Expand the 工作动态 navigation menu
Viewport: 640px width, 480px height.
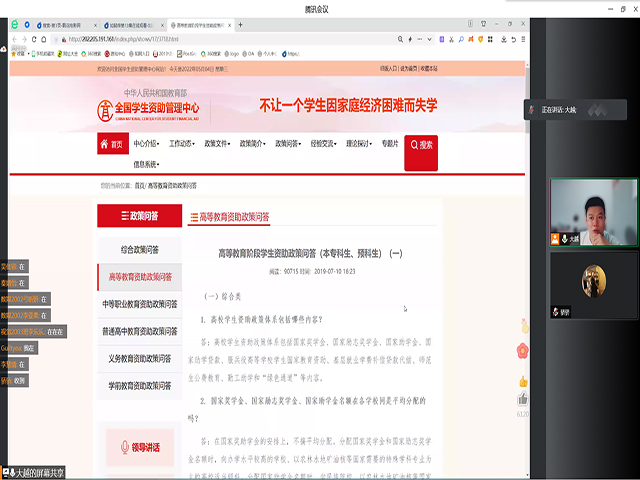182,144
